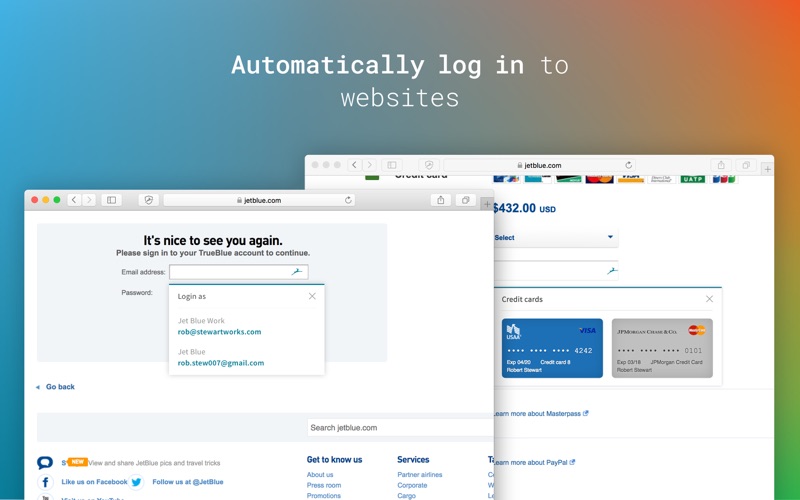Click shield extension icon in rear Safari window

coord(429,165)
